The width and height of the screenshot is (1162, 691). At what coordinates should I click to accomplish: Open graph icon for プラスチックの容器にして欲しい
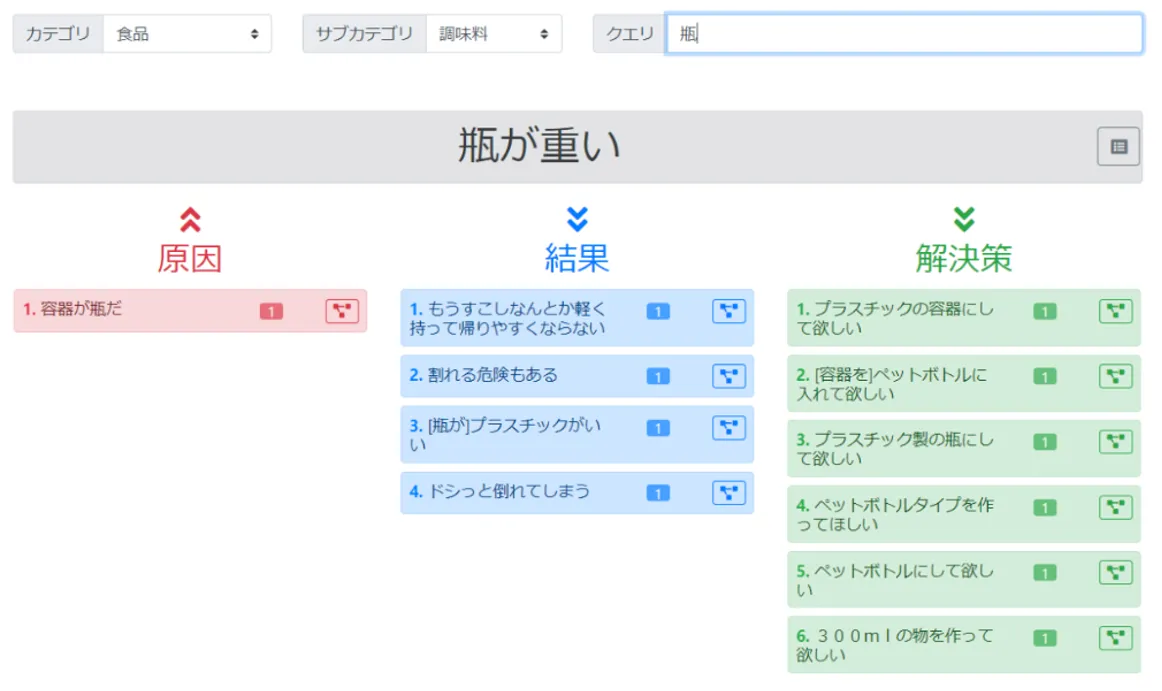tap(1115, 311)
